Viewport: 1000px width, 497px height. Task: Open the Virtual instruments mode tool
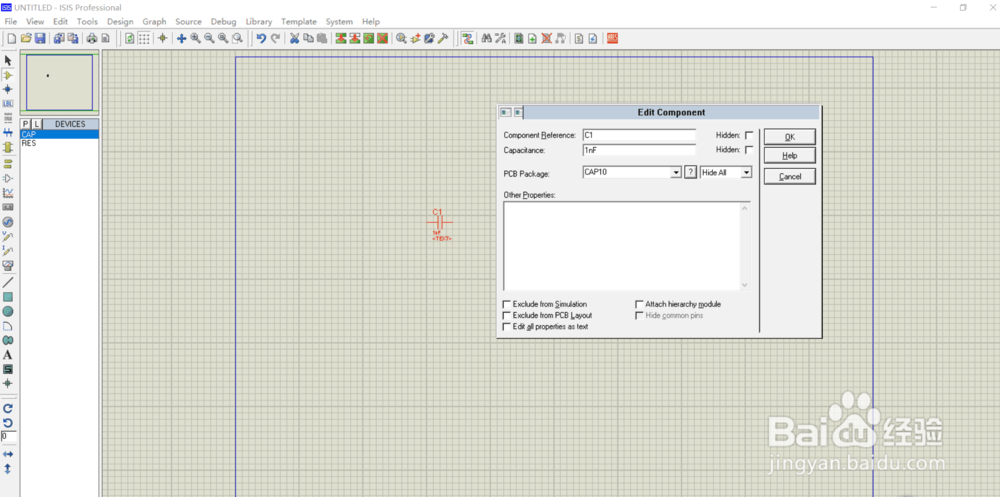(x=8, y=265)
